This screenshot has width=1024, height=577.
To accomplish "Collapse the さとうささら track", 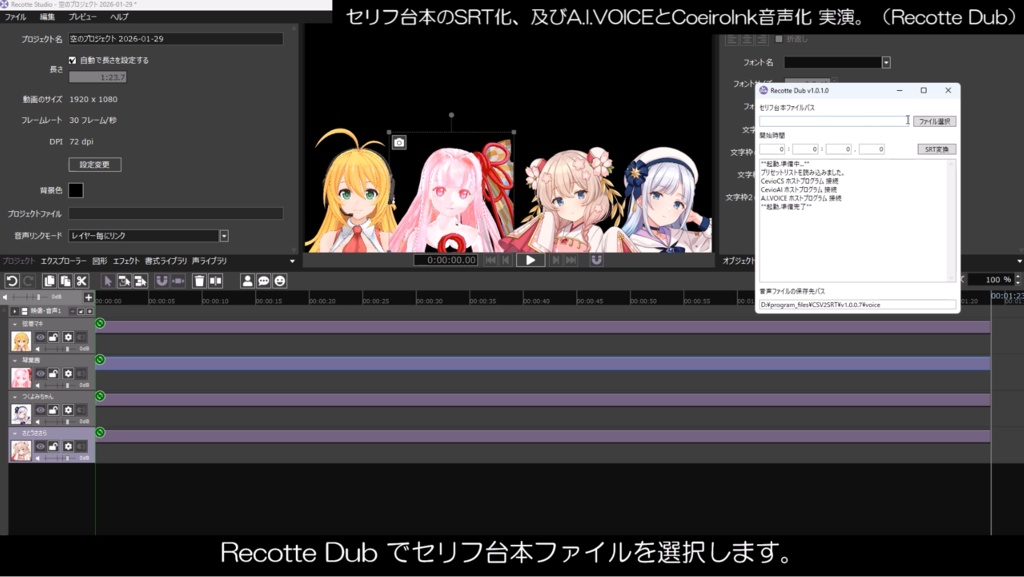I will coord(15,433).
